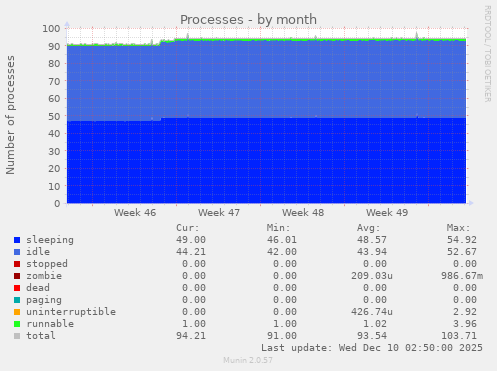Click sleeping current value 49.00
The height and width of the screenshot is (371, 497).
(x=191, y=240)
